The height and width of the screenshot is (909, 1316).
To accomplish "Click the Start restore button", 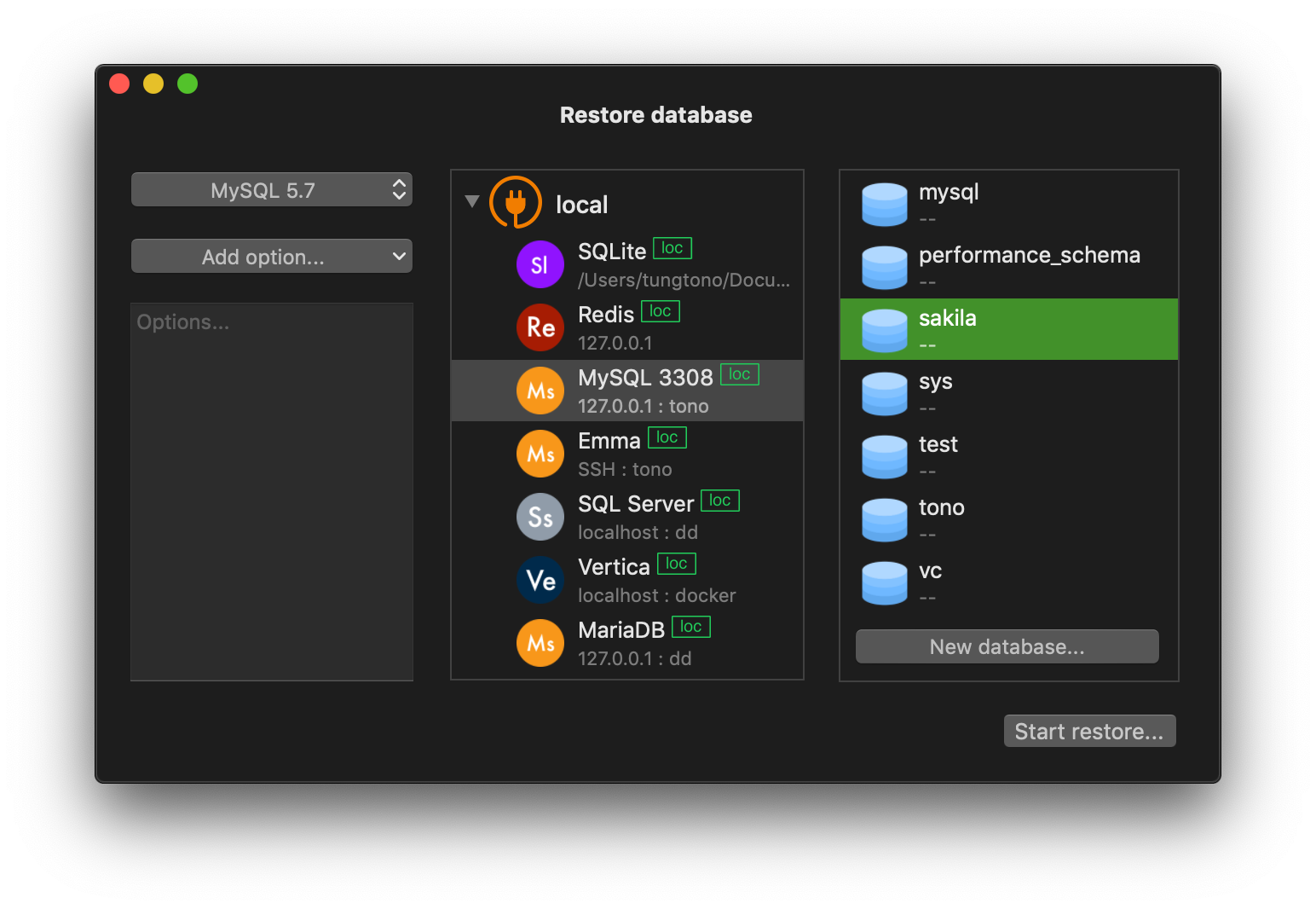I will pos(1089,731).
